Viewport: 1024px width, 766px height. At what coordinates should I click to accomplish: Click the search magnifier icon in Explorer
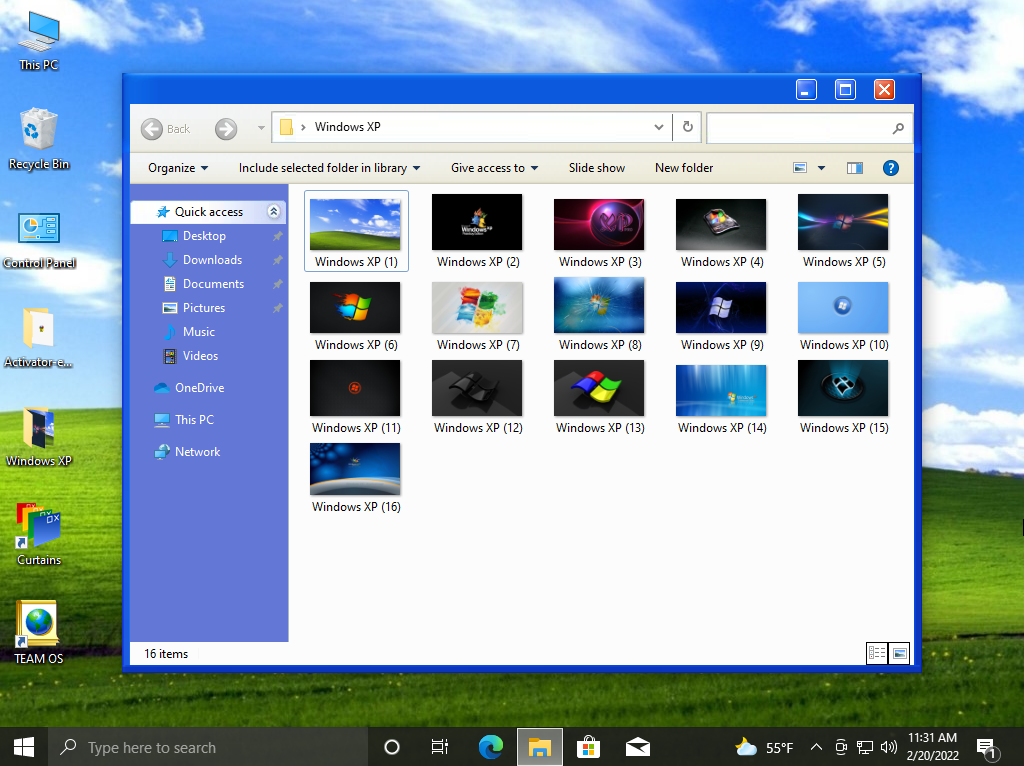point(899,128)
